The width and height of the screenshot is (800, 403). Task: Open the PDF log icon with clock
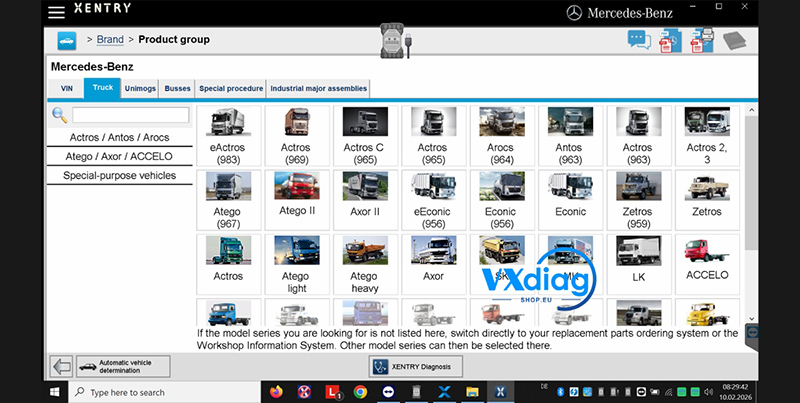pos(670,41)
